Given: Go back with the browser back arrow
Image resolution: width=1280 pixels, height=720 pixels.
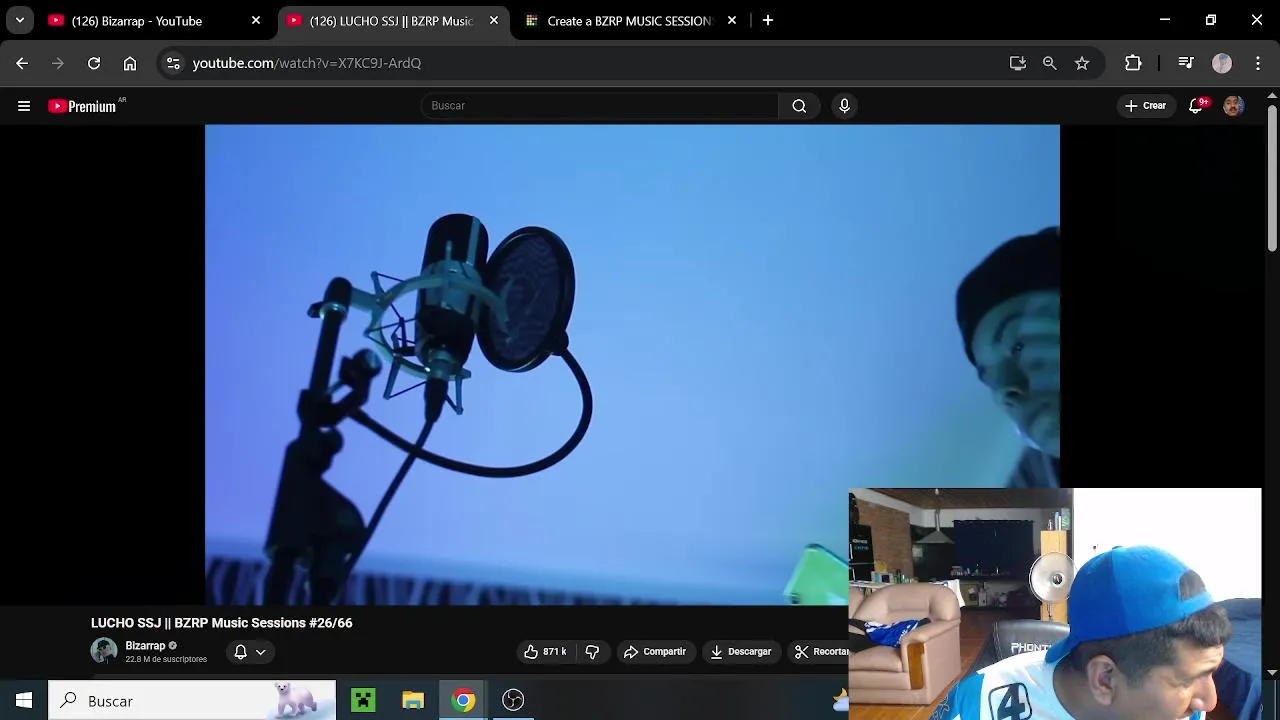Looking at the screenshot, I should pos(22,63).
